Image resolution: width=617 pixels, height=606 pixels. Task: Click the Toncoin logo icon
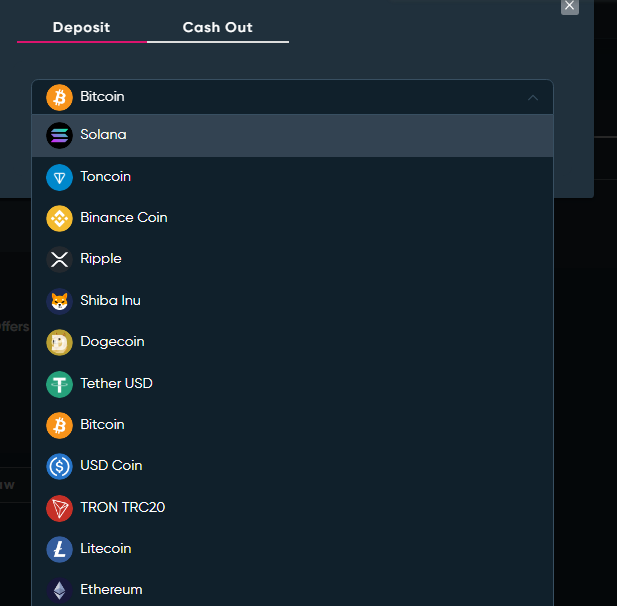59,177
